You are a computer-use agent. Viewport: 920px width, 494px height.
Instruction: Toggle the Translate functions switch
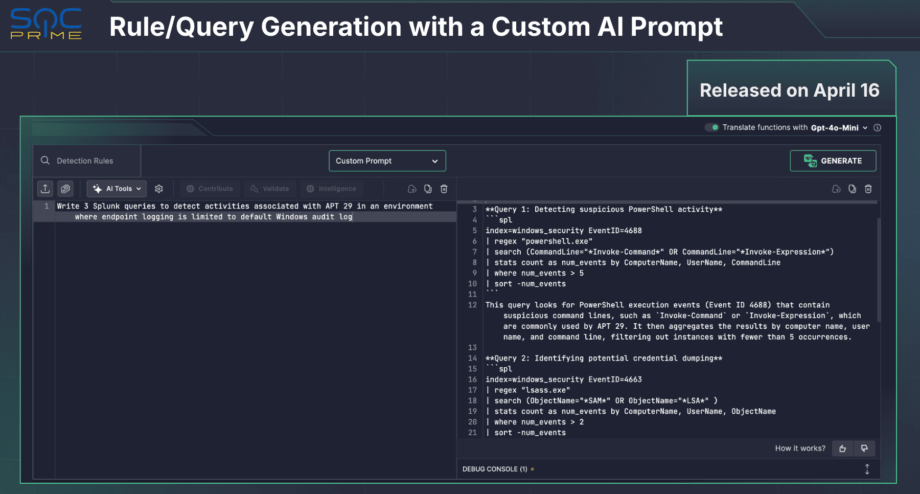tap(711, 128)
